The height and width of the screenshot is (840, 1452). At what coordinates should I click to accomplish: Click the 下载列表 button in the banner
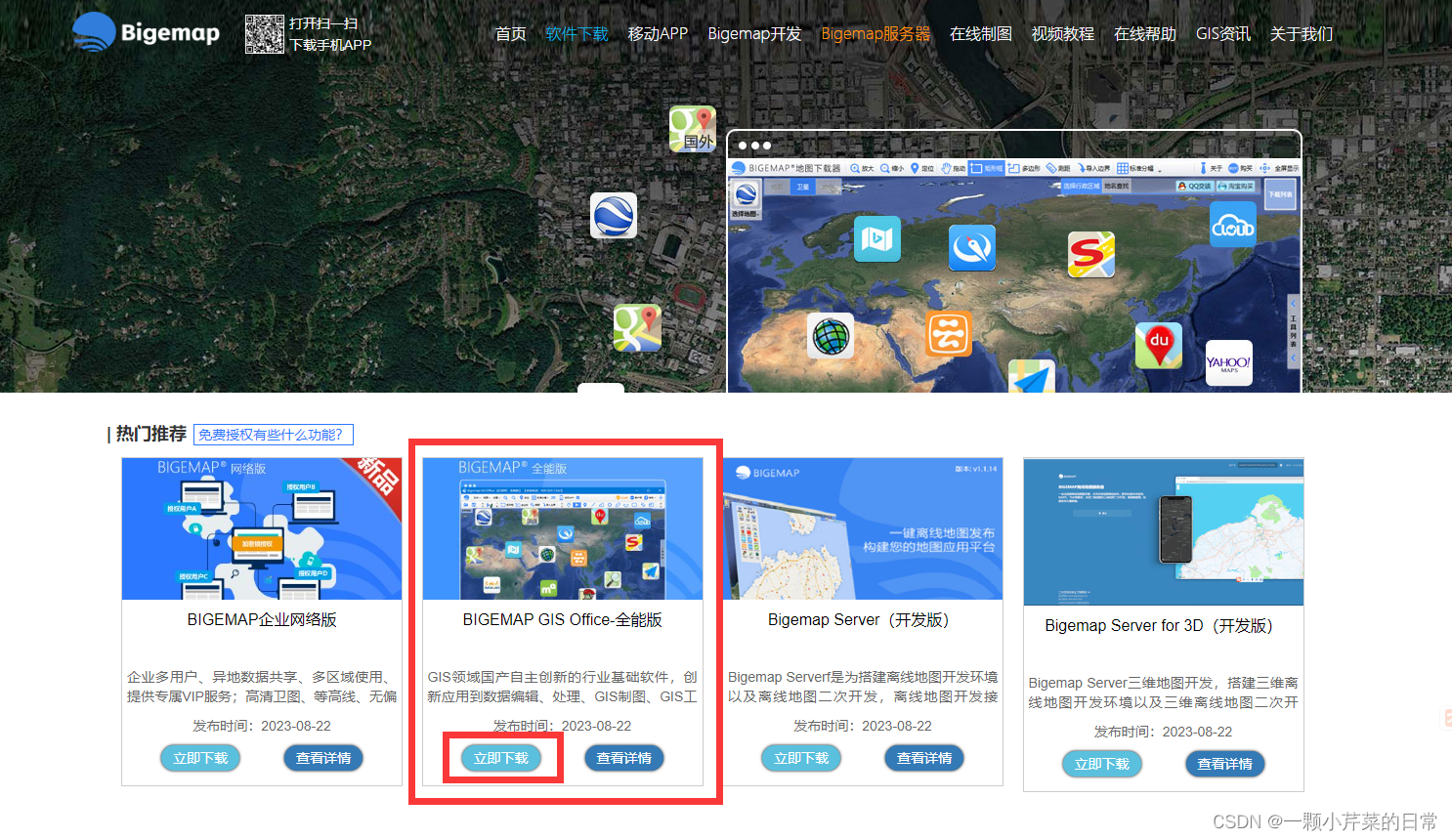click(x=1280, y=194)
